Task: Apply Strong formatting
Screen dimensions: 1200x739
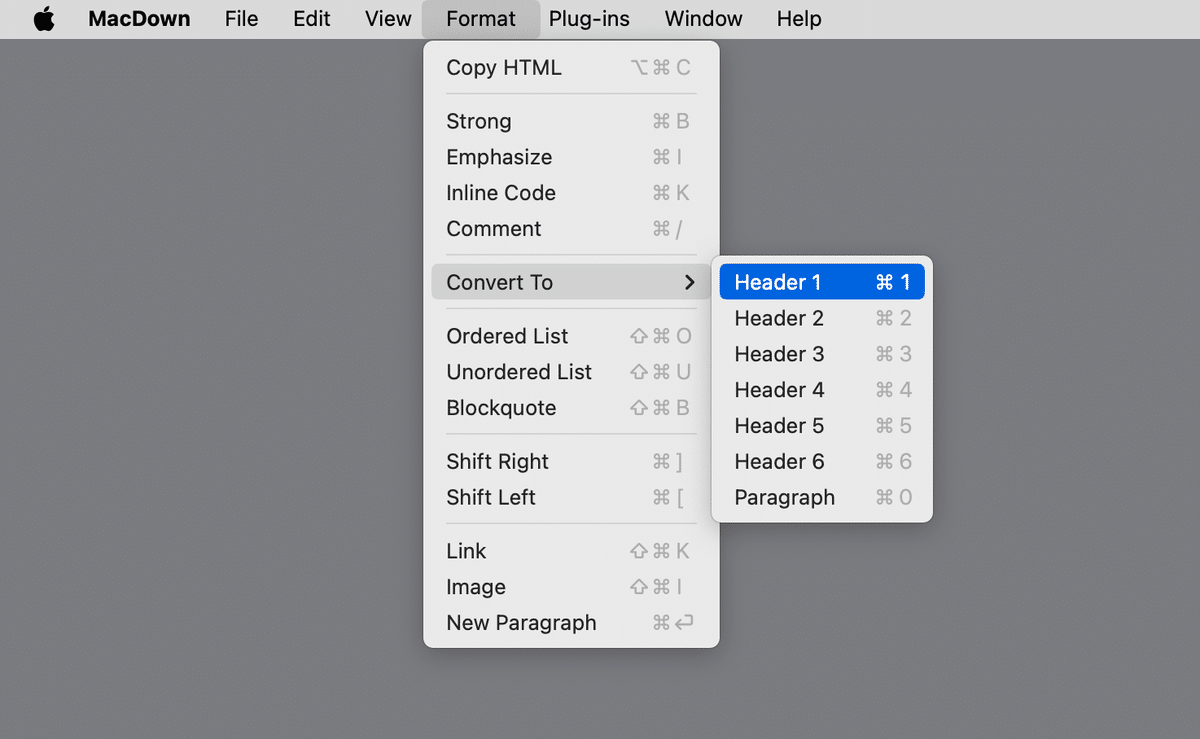Action: [x=571, y=122]
